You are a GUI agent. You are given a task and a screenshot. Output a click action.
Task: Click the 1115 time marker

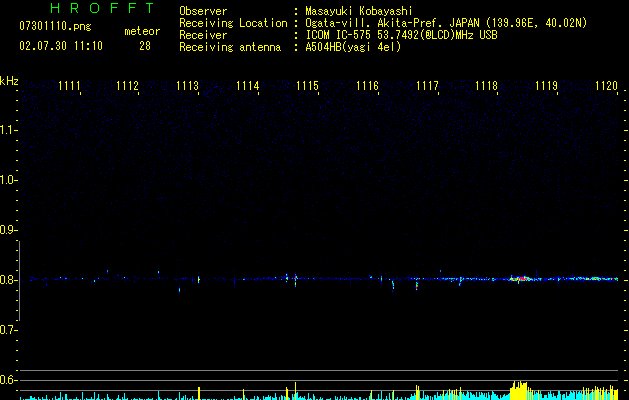(x=307, y=86)
